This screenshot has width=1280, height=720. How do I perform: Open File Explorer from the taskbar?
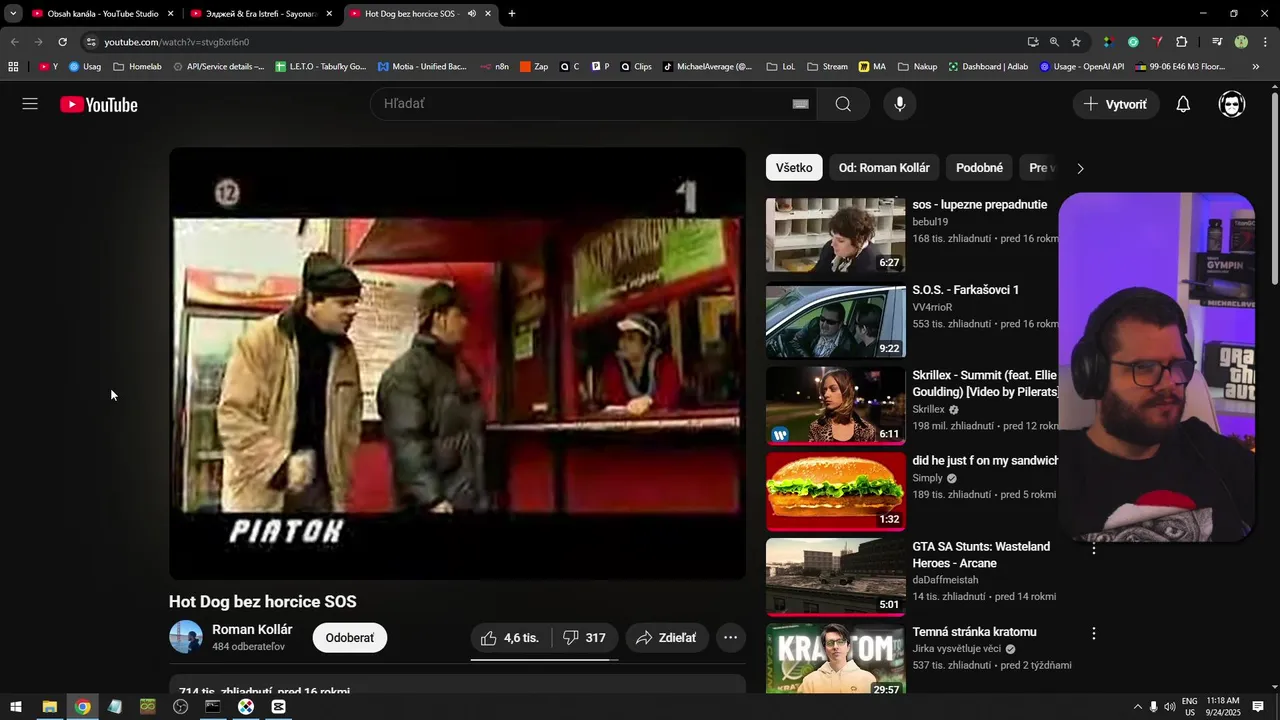(49, 707)
